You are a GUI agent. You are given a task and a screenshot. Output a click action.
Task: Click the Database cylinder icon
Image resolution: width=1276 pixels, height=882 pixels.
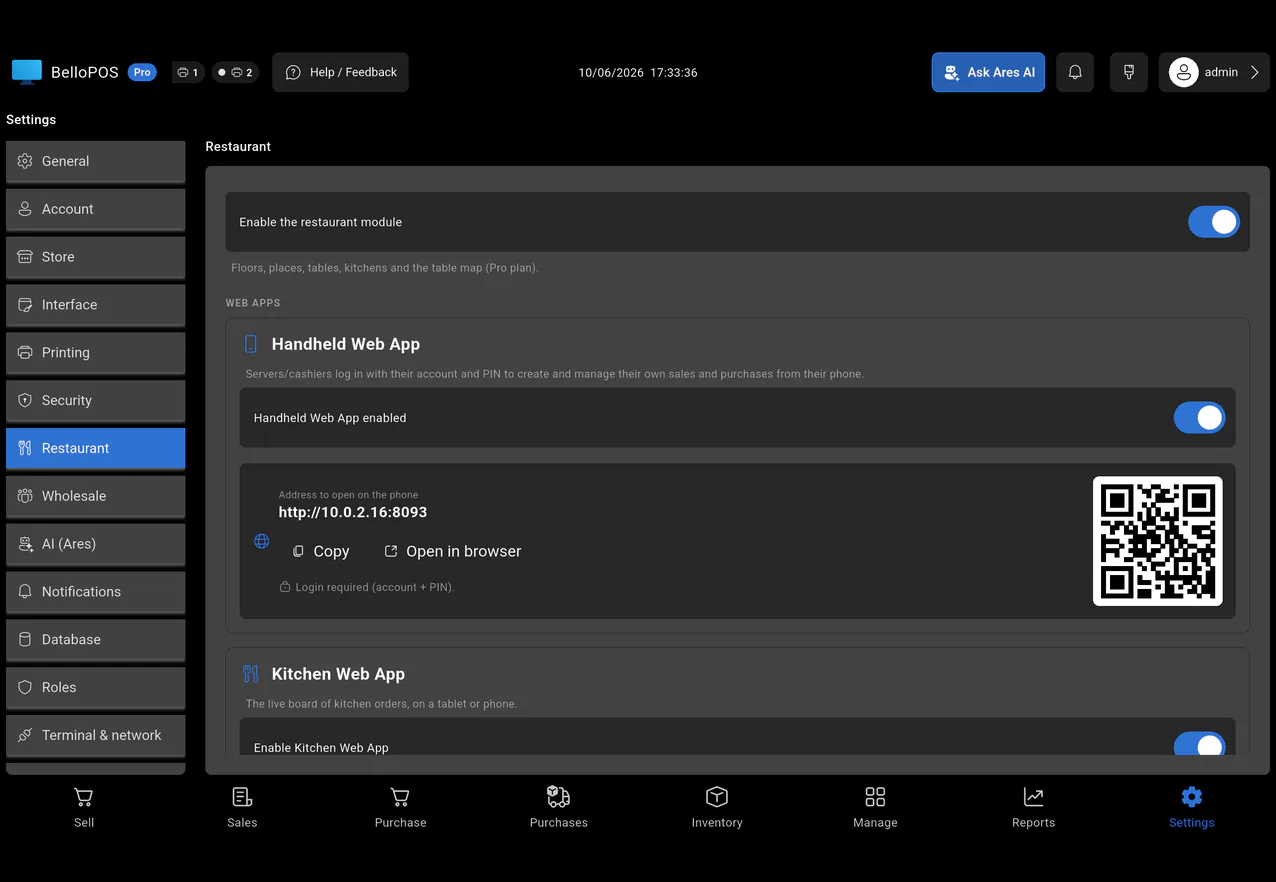coord(25,640)
